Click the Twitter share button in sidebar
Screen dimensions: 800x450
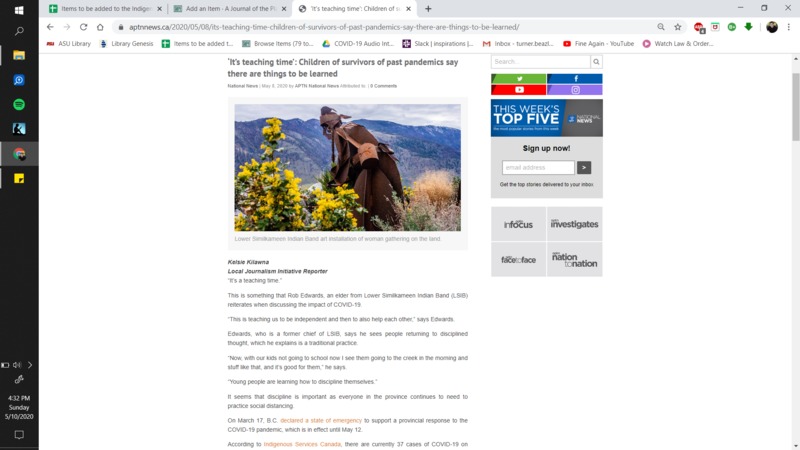518,79
